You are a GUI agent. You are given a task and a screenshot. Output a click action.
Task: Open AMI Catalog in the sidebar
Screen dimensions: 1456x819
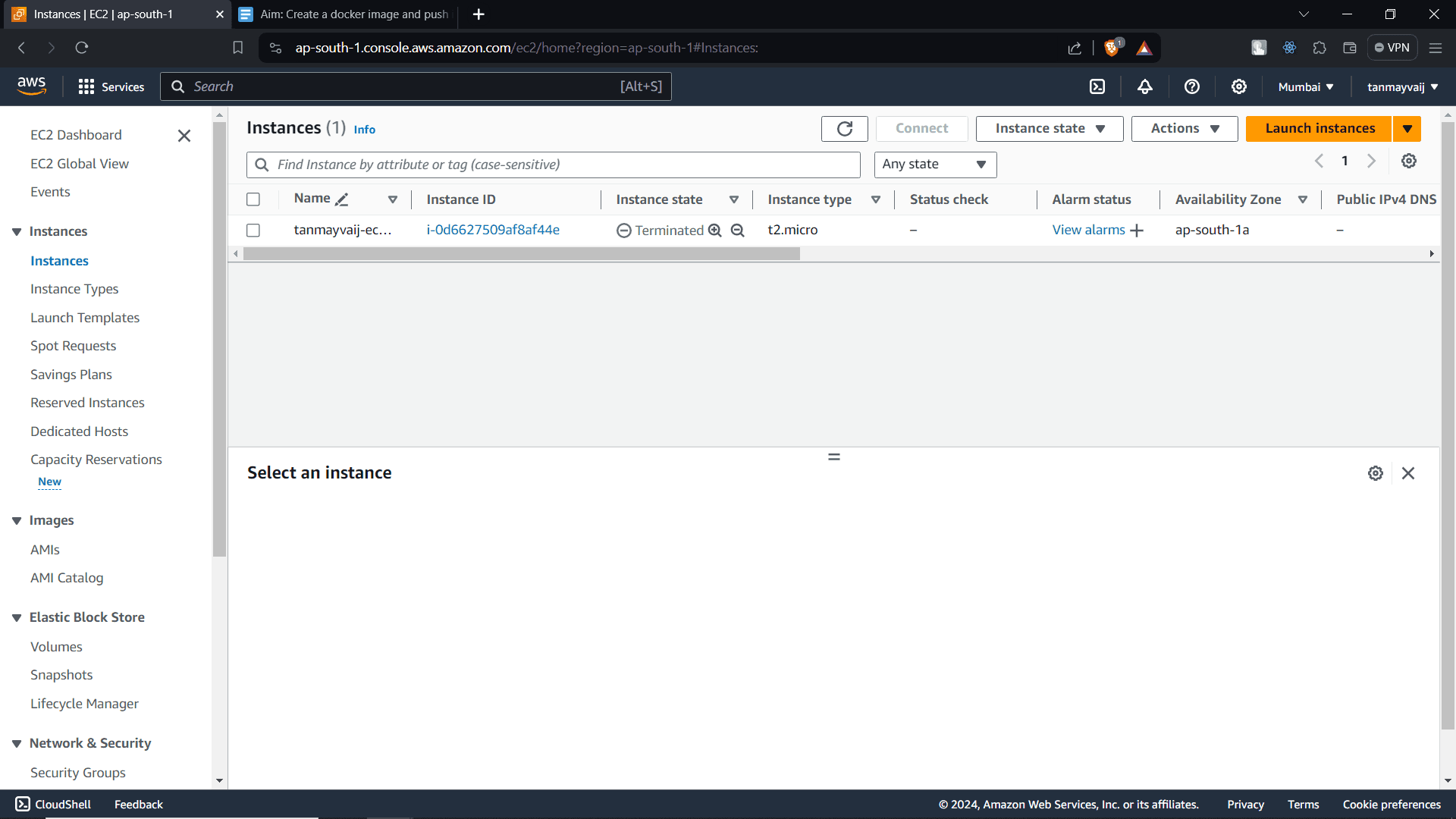67,577
